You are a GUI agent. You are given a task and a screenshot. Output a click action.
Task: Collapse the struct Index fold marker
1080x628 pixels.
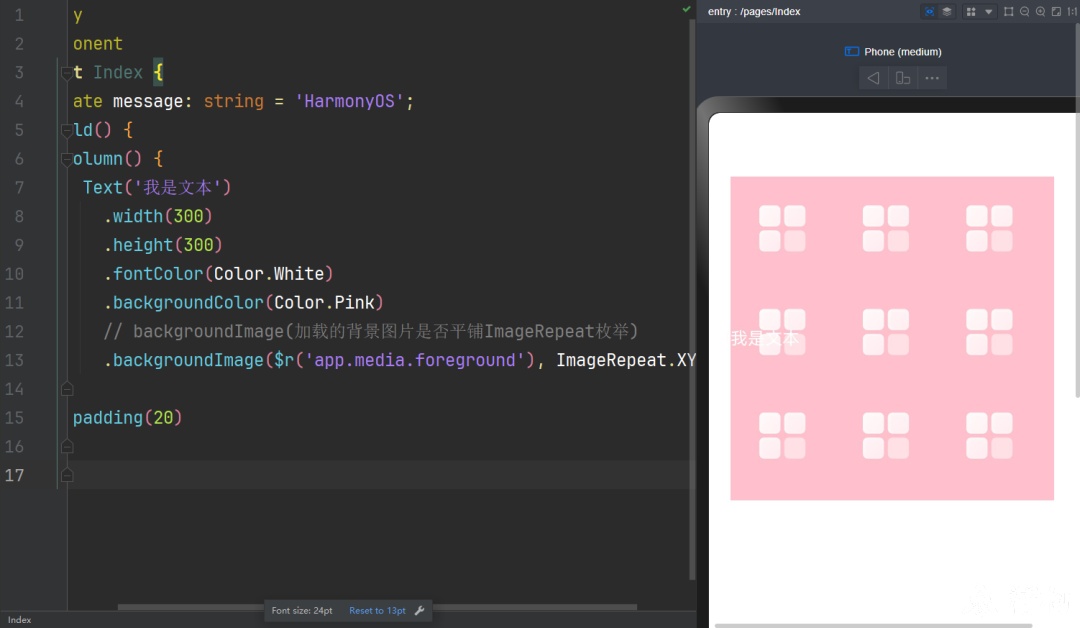click(67, 72)
